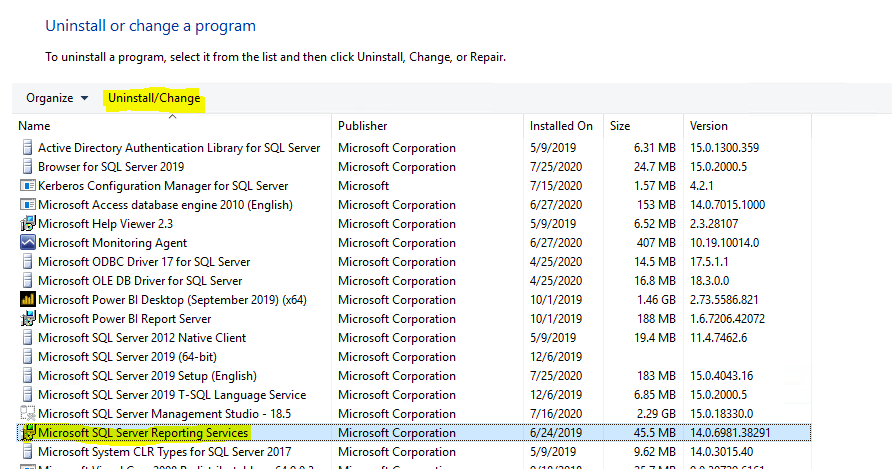Select SQL Server 2019 T-SQL Language Service
The image size is (892, 469).
172,394
